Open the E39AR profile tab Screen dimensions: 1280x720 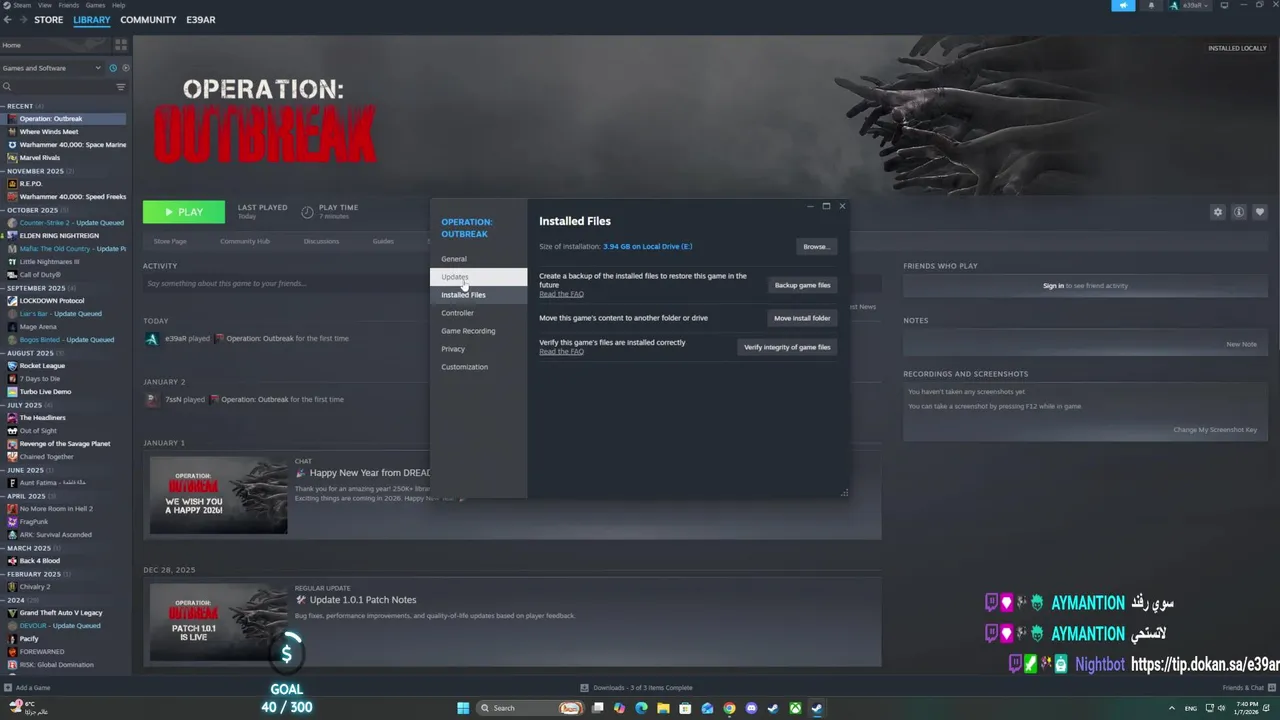(x=200, y=20)
